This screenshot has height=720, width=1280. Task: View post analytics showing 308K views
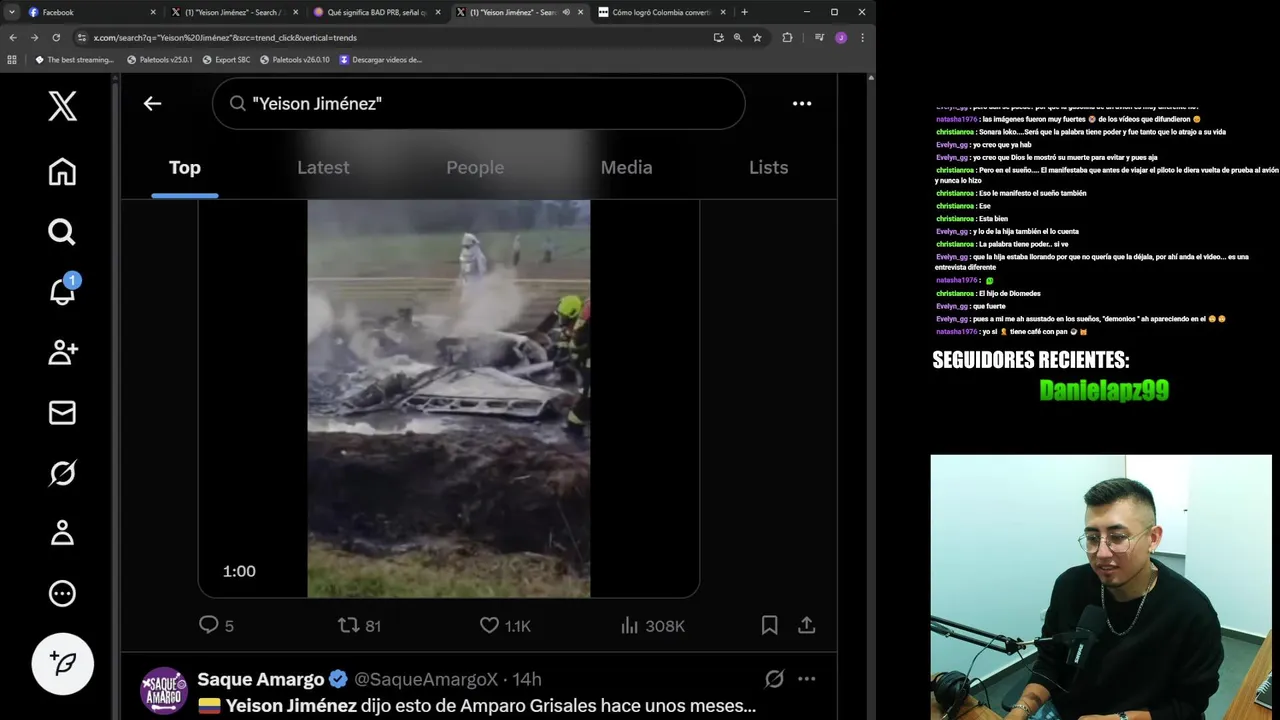(x=652, y=625)
